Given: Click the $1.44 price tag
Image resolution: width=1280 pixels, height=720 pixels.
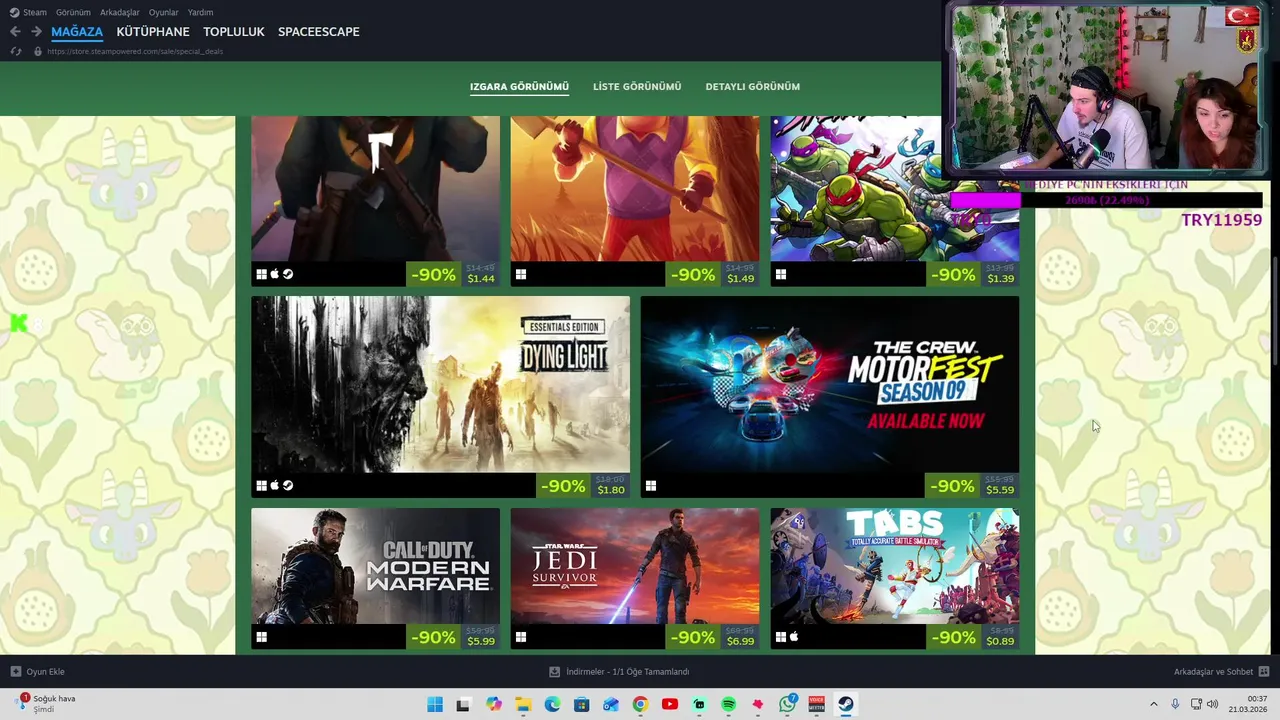Looking at the screenshot, I should click(481, 279).
